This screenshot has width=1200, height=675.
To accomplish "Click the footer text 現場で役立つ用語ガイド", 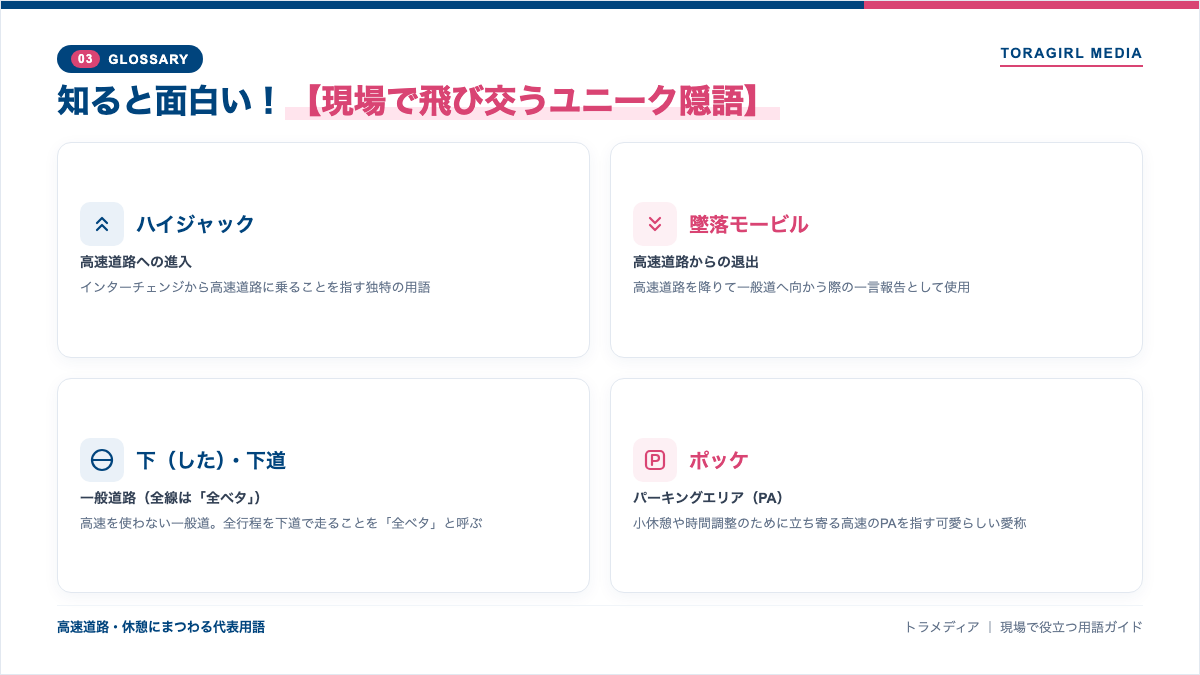I will pos(1071,627).
